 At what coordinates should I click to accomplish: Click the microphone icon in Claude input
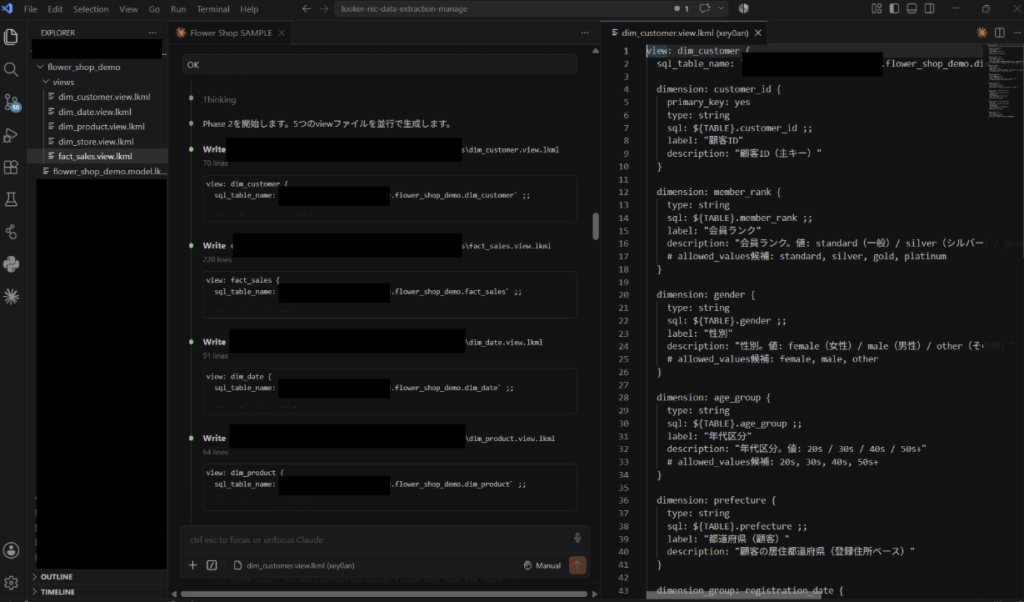coord(577,539)
